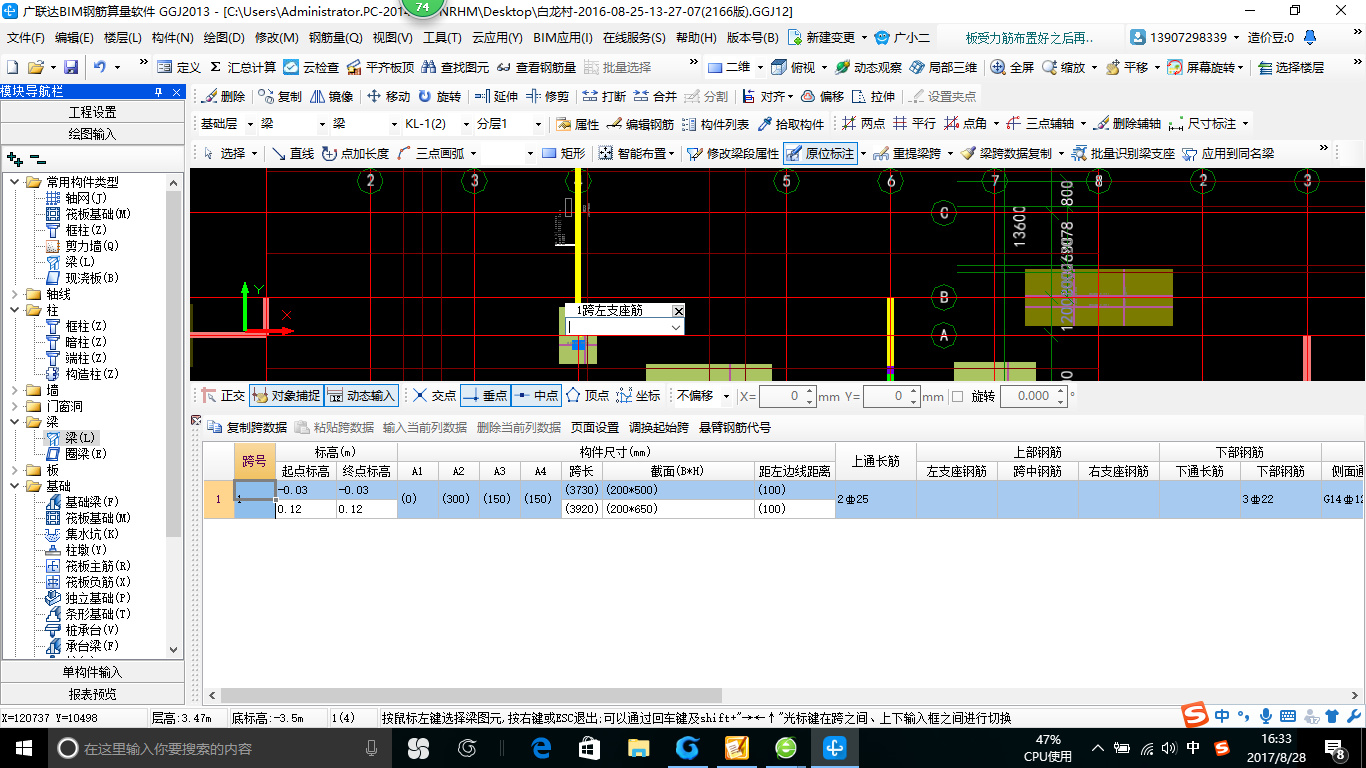Click 复制跨数据 button
This screenshot has width=1366, height=768.
click(247, 428)
